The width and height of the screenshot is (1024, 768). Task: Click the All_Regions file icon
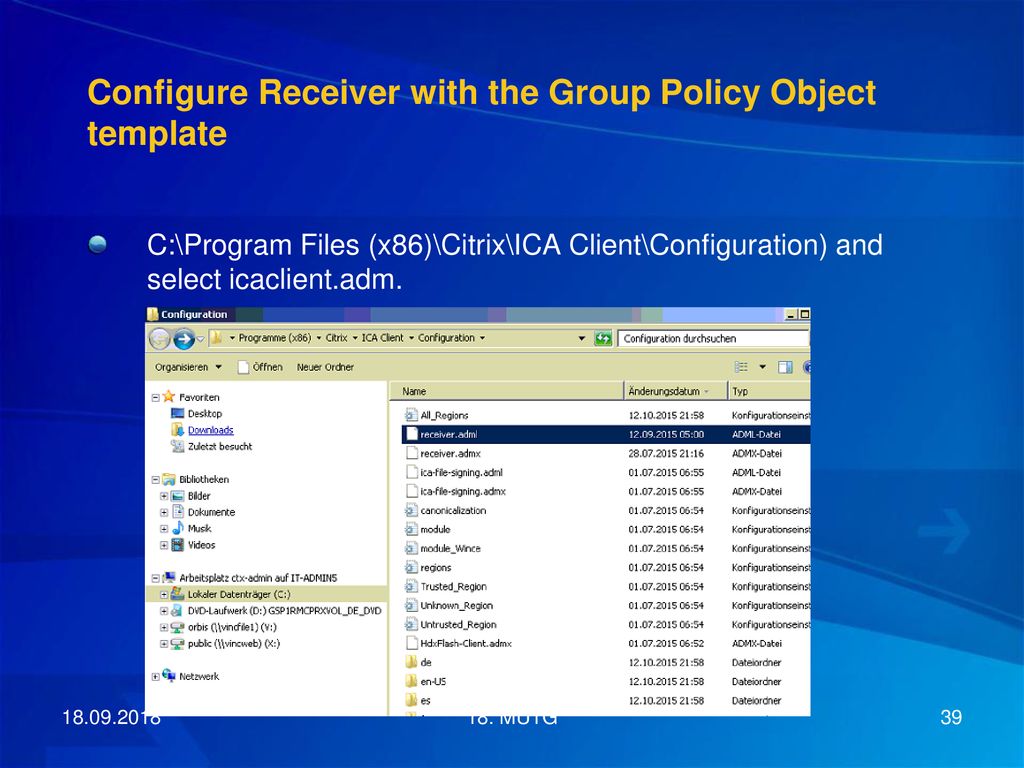coord(411,415)
